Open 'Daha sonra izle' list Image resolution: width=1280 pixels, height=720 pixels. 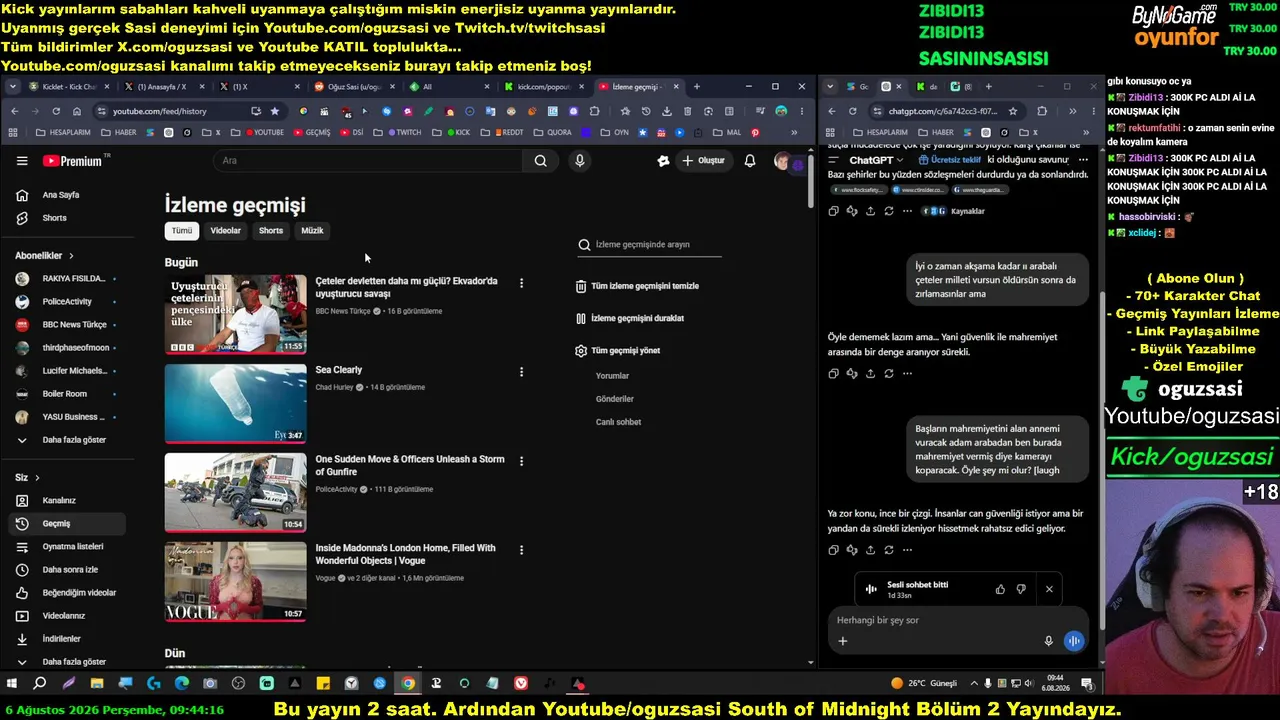click(66, 570)
